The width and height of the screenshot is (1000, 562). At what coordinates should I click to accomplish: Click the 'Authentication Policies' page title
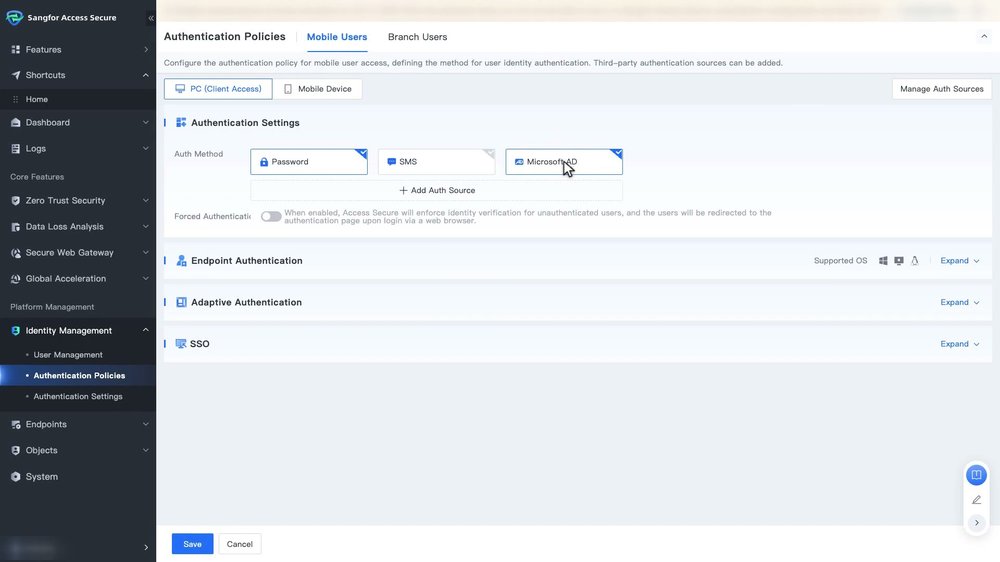pyautogui.click(x=224, y=36)
